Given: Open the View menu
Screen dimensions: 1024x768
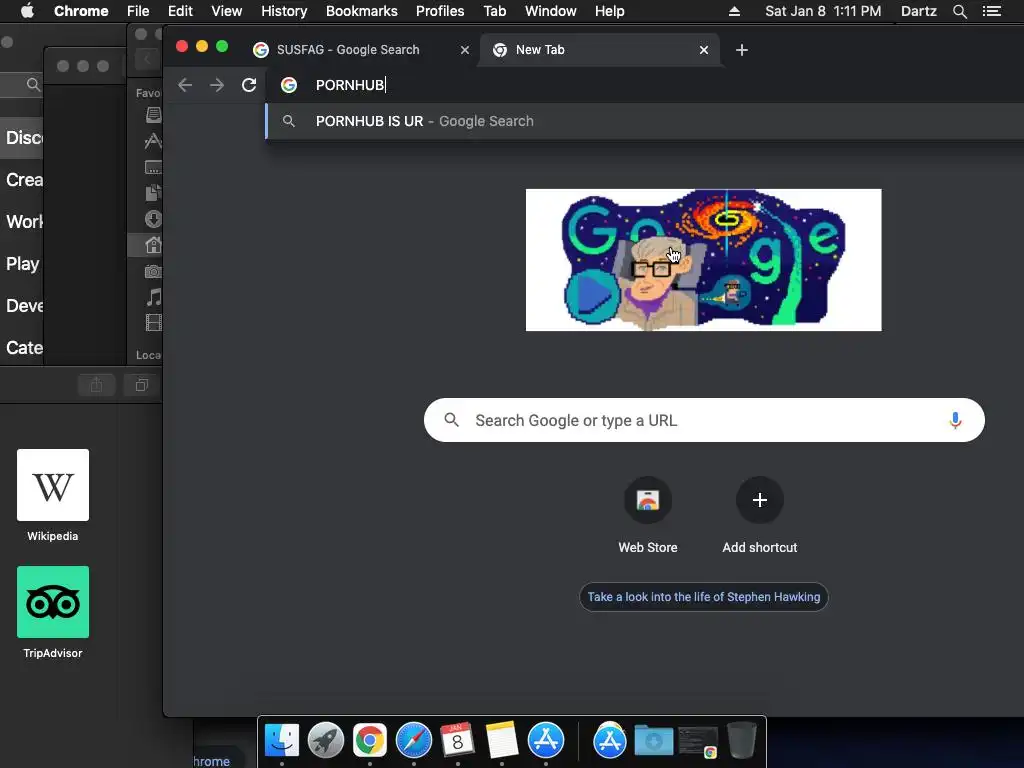Looking at the screenshot, I should (227, 11).
